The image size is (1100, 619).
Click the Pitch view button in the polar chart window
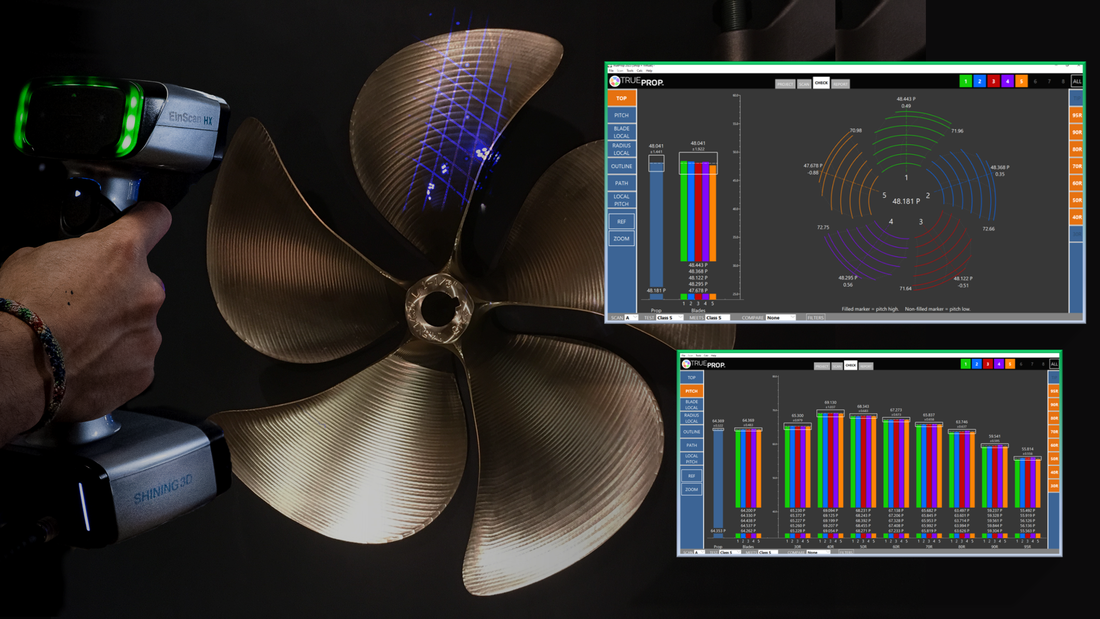(621, 116)
